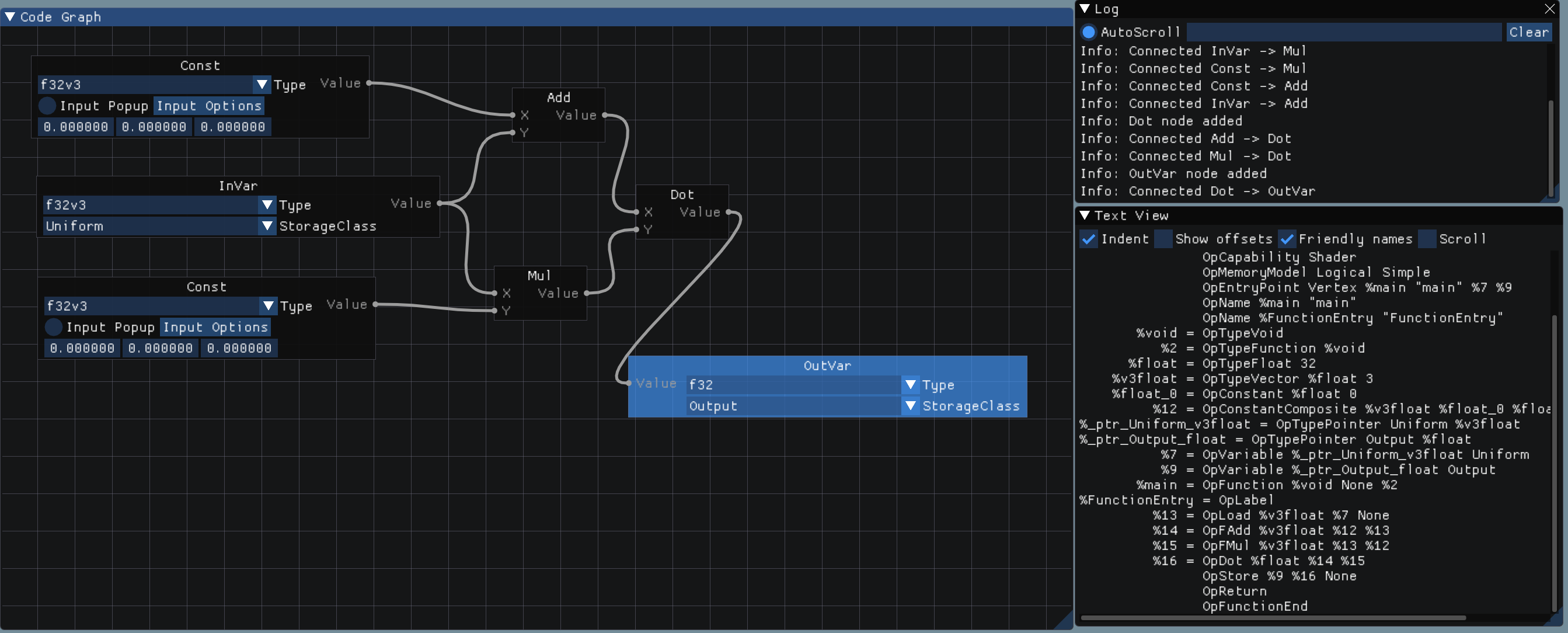Click the Add node's Y input pin
The image size is (1568, 633).
pyautogui.click(x=513, y=133)
